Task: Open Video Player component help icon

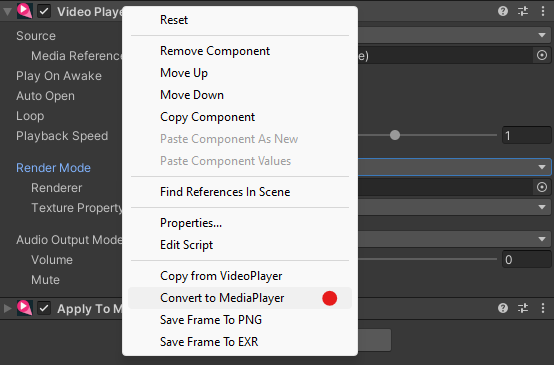Action: tap(503, 11)
